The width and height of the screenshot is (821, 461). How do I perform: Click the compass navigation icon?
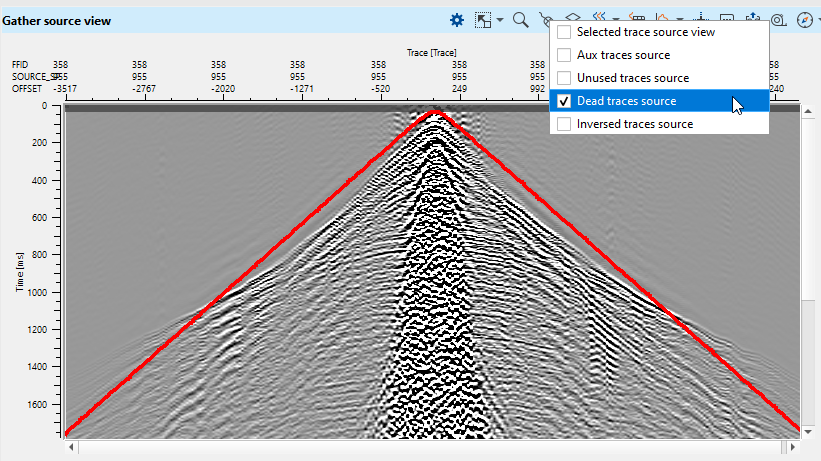803,19
